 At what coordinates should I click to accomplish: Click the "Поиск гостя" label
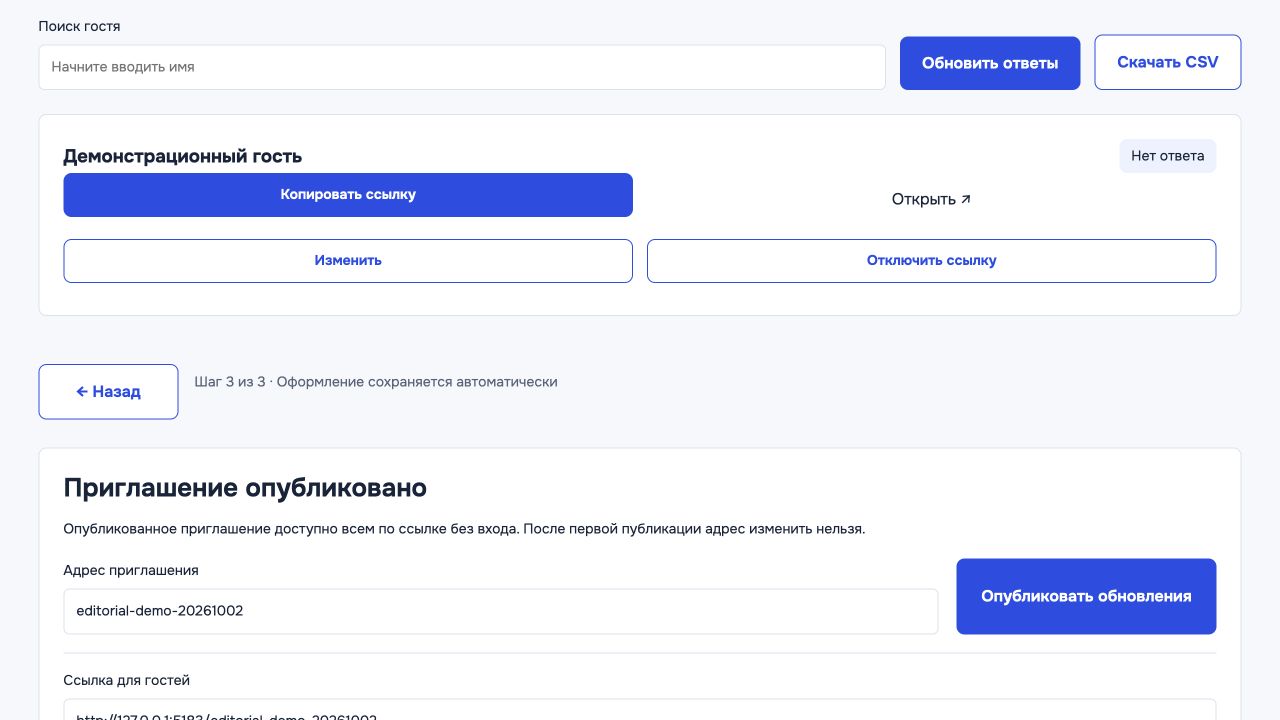pyautogui.click(x=80, y=26)
